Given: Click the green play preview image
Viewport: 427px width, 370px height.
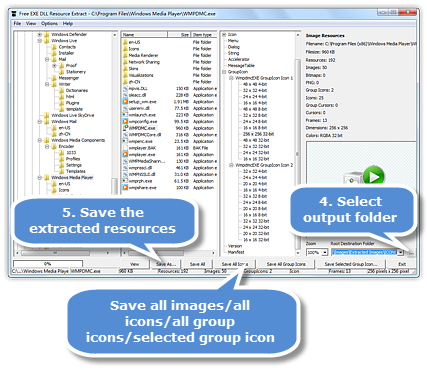Looking at the screenshot, I should click(x=374, y=175).
